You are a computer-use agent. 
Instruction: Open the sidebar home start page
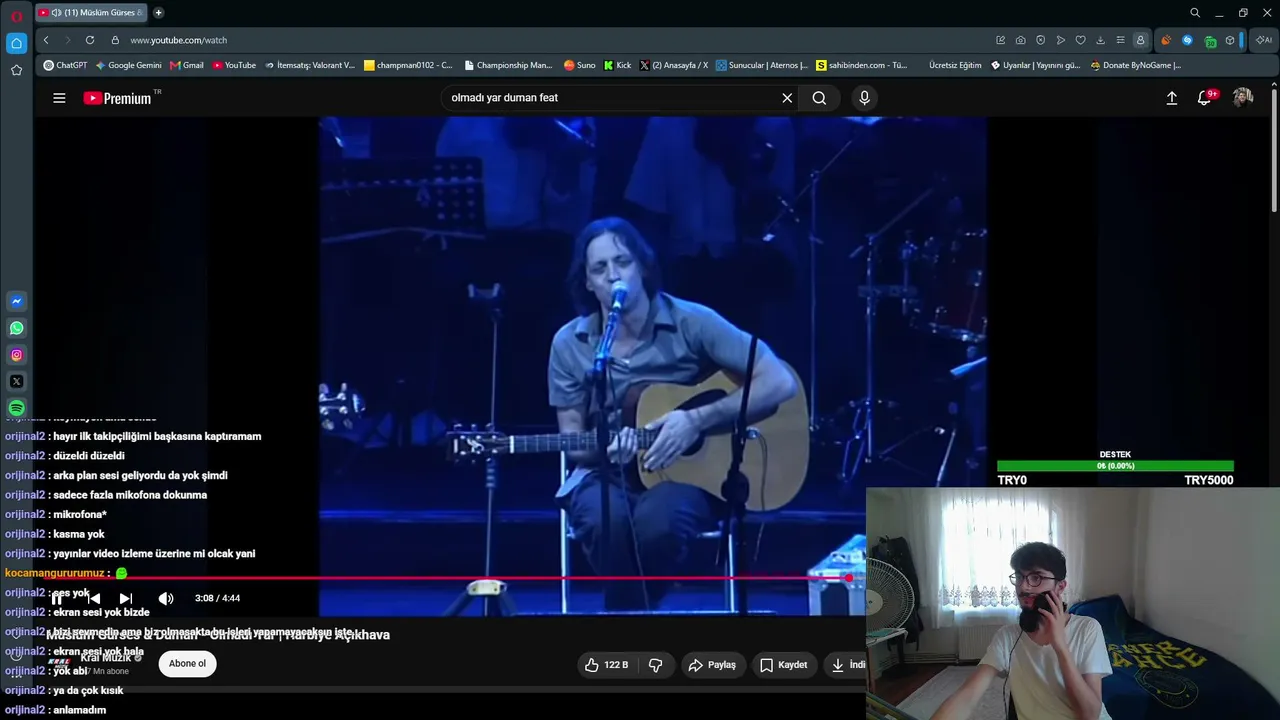click(x=16, y=43)
